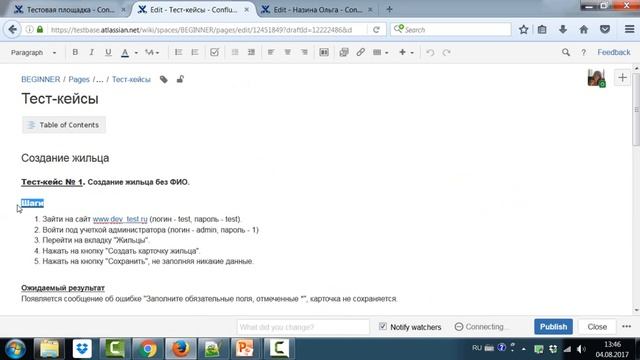Open PowerPoint from the taskbar

246,349
